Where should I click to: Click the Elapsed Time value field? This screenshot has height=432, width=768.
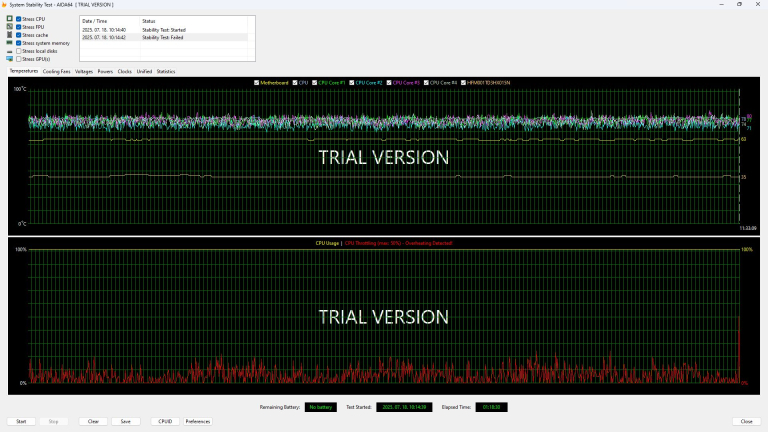point(491,407)
